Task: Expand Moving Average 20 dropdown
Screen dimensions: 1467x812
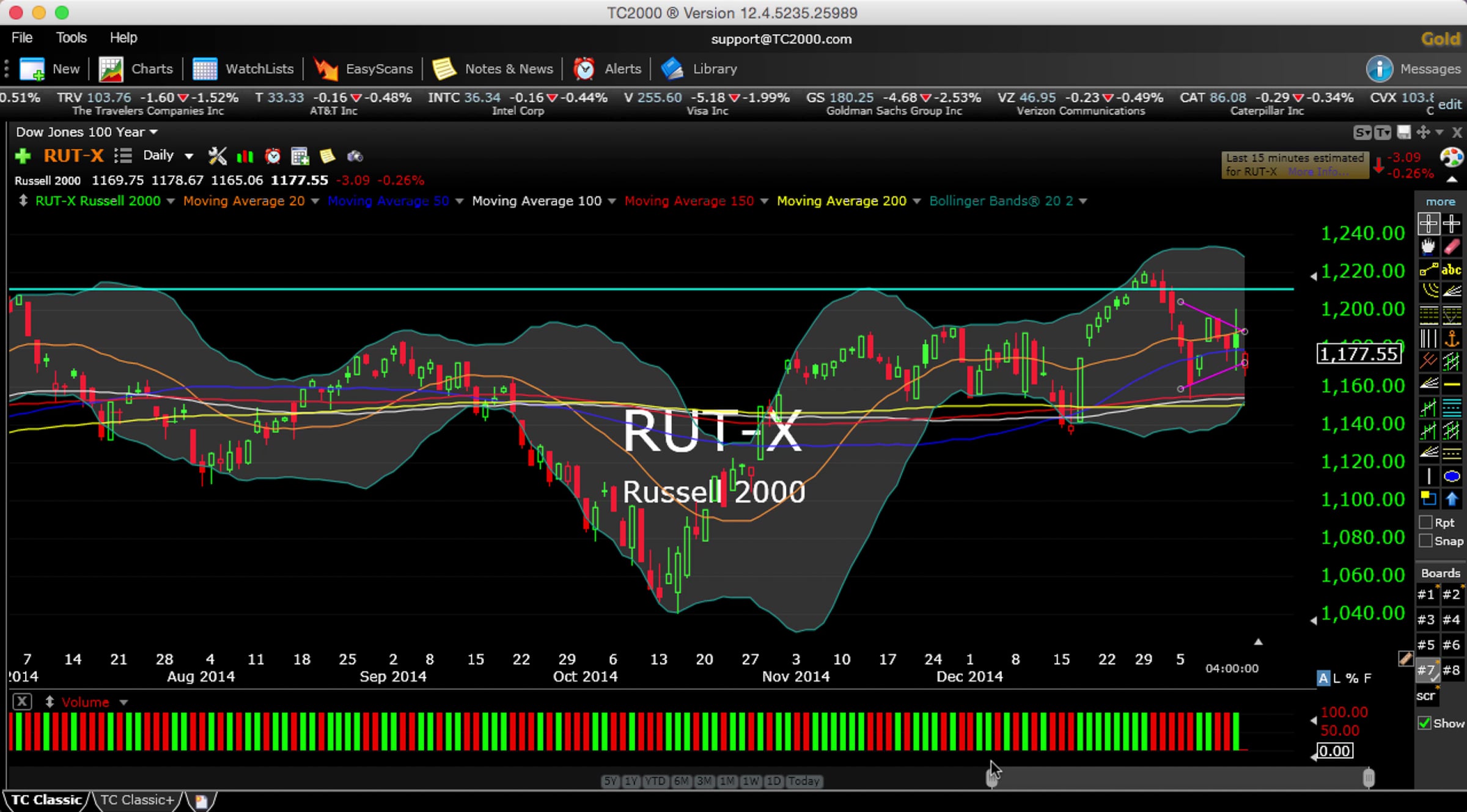Action: (x=315, y=201)
